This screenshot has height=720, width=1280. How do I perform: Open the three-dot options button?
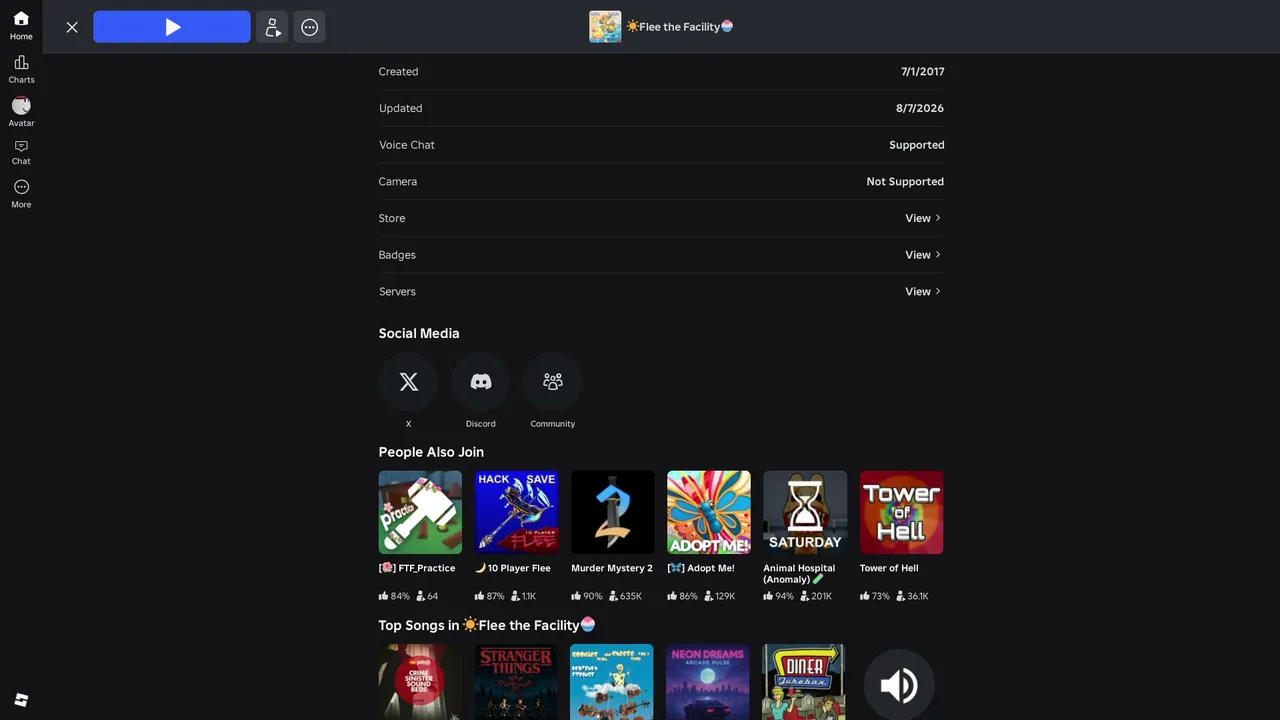tap(309, 27)
